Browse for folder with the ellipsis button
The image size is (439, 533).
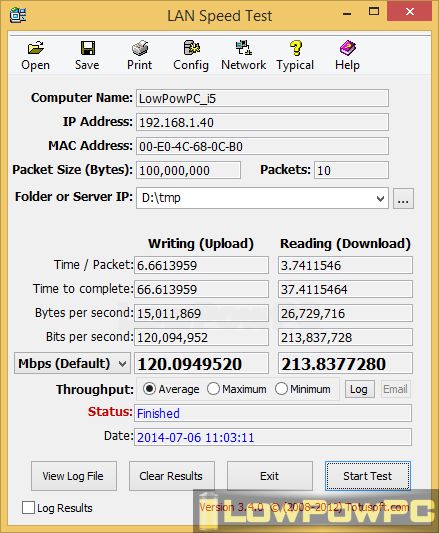pos(403,198)
